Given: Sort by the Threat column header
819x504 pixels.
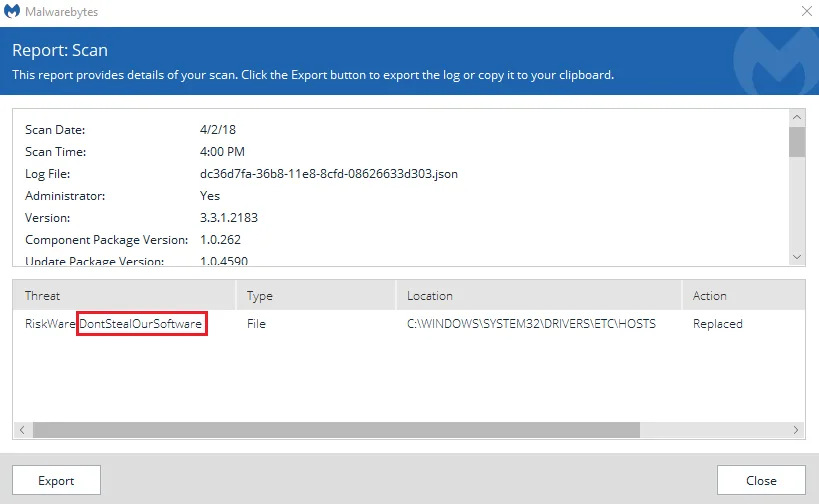Looking at the screenshot, I should pos(124,296).
